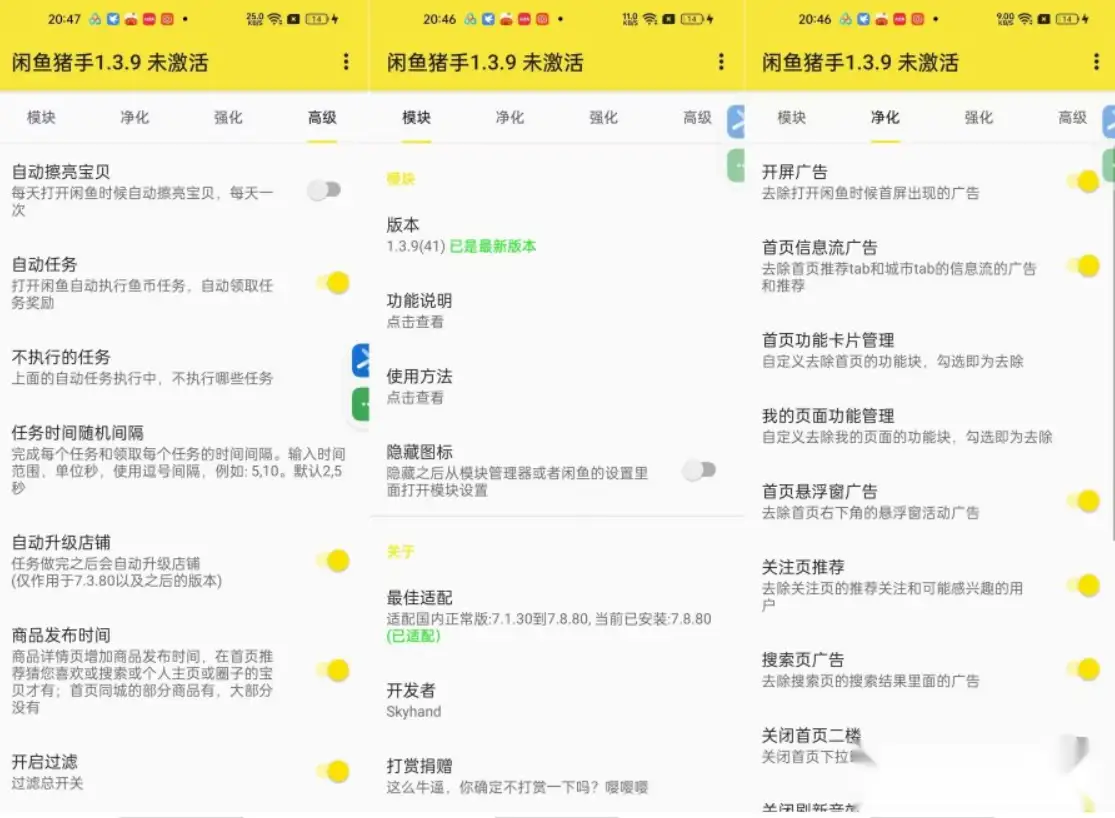
Task: Select the 模块 tab on the 高级 screen
Action: click(x=41, y=118)
